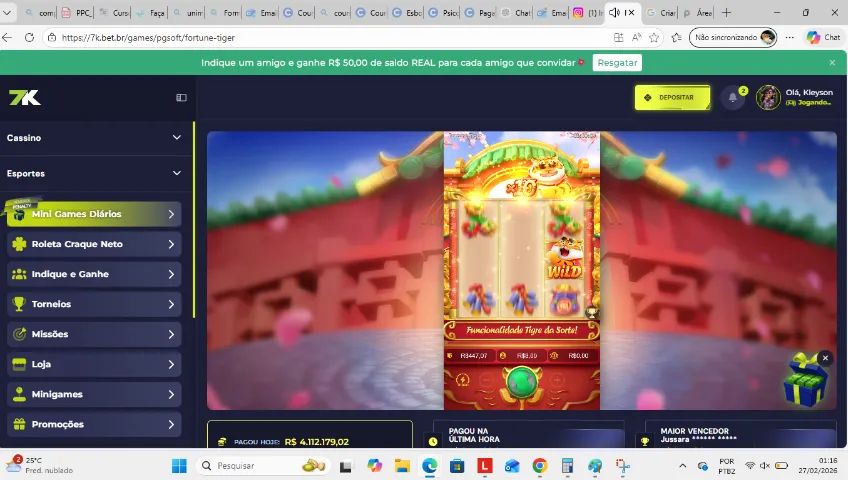848x480 pixels.
Task: Increase bet with the plus button
Action: pyautogui.click(x=557, y=381)
